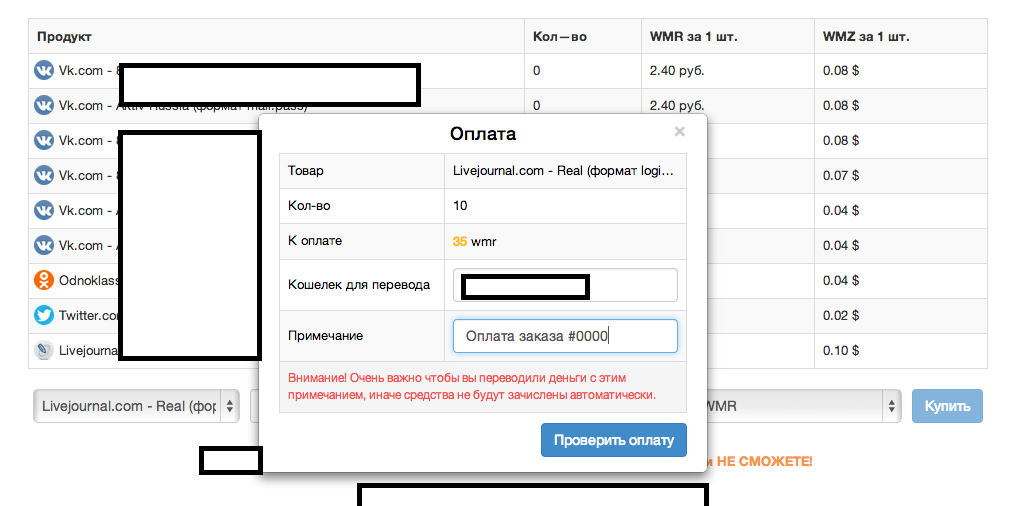Click the 35 wmr amount to pay
Screen dimensions: 1009x506
click(474, 241)
